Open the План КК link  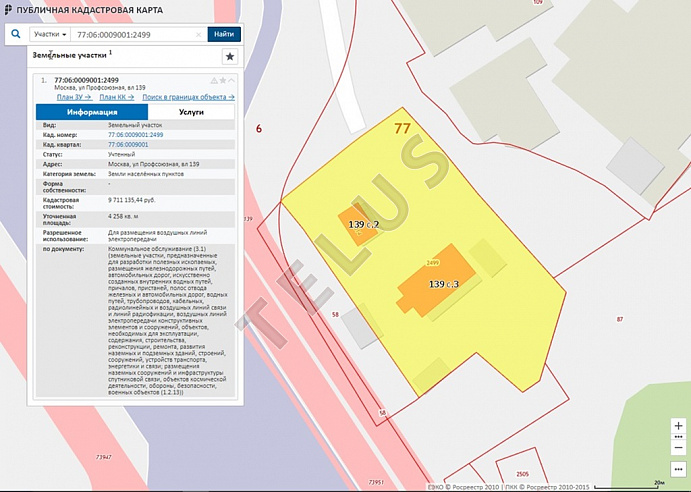[117, 97]
